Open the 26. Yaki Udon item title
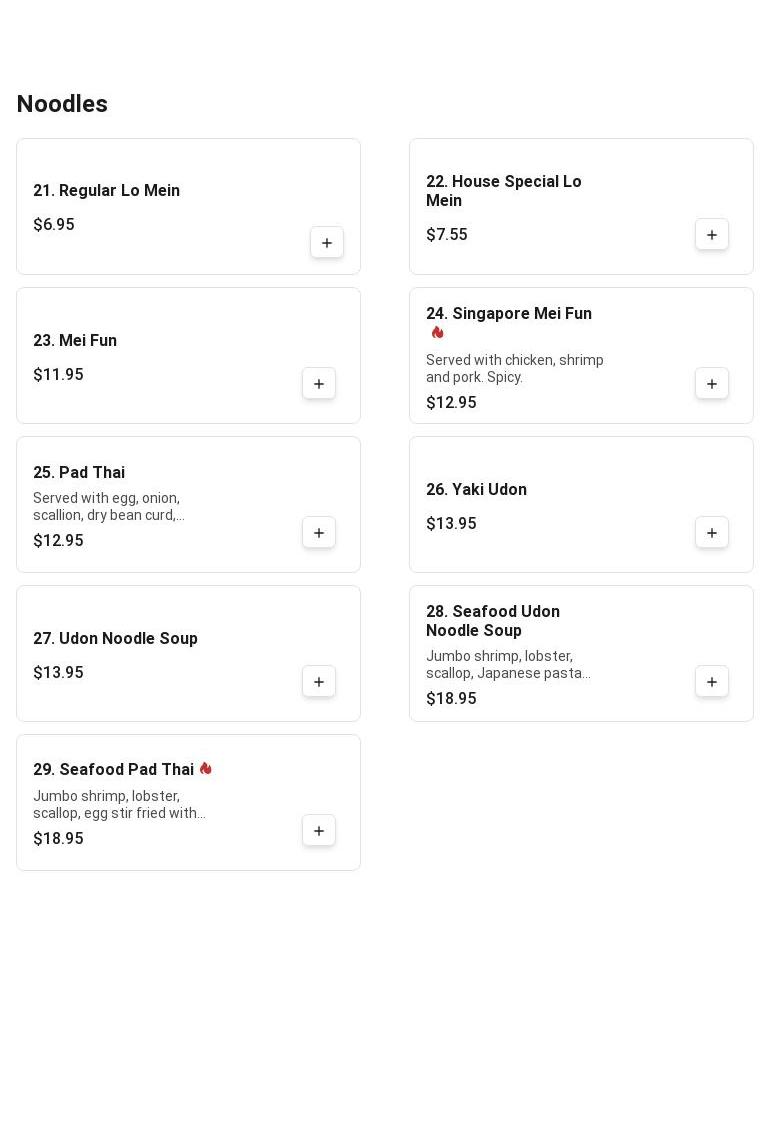 pos(476,490)
